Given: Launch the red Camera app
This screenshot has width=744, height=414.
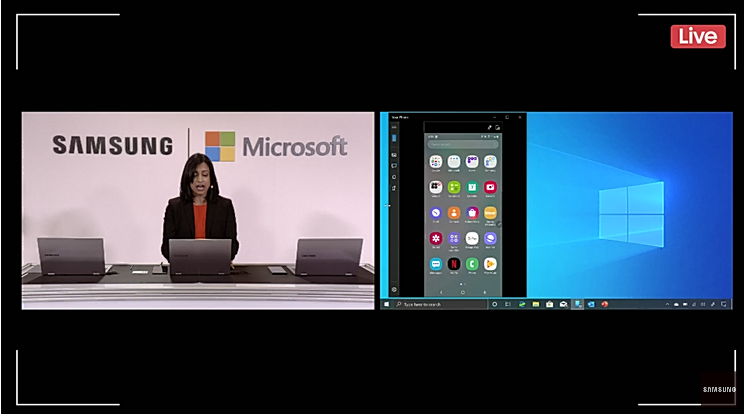Looking at the screenshot, I should tap(490, 187).
